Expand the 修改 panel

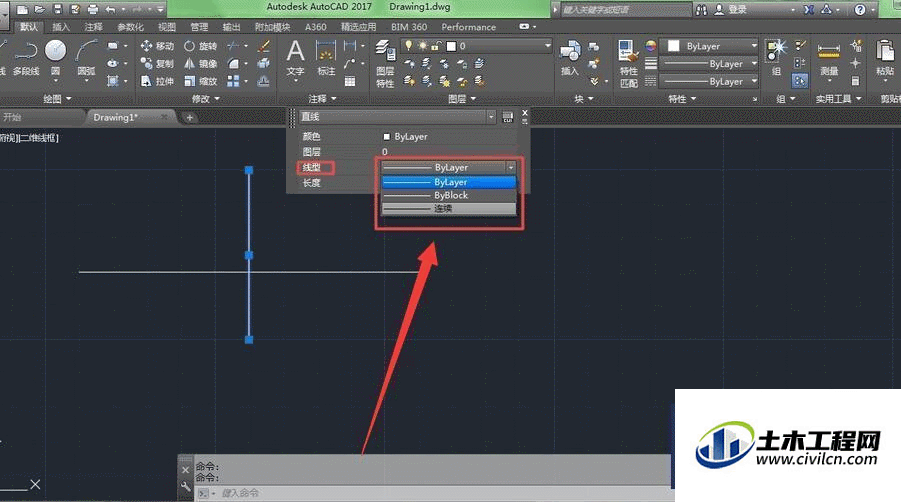pyautogui.click(x=206, y=99)
